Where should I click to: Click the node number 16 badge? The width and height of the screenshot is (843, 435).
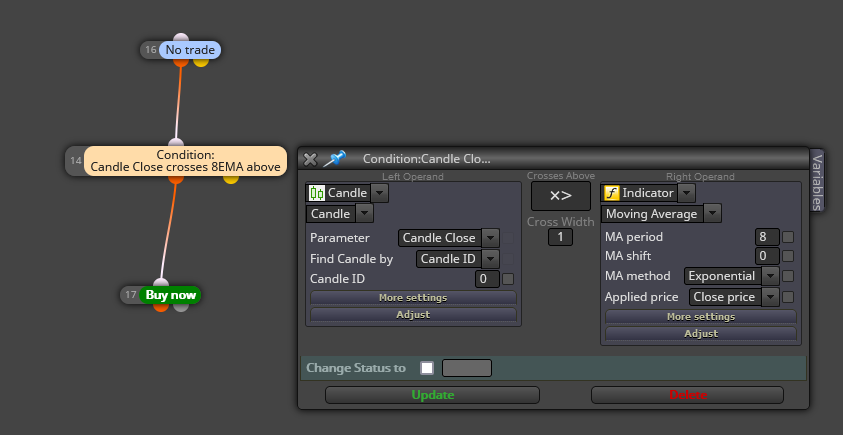point(151,50)
